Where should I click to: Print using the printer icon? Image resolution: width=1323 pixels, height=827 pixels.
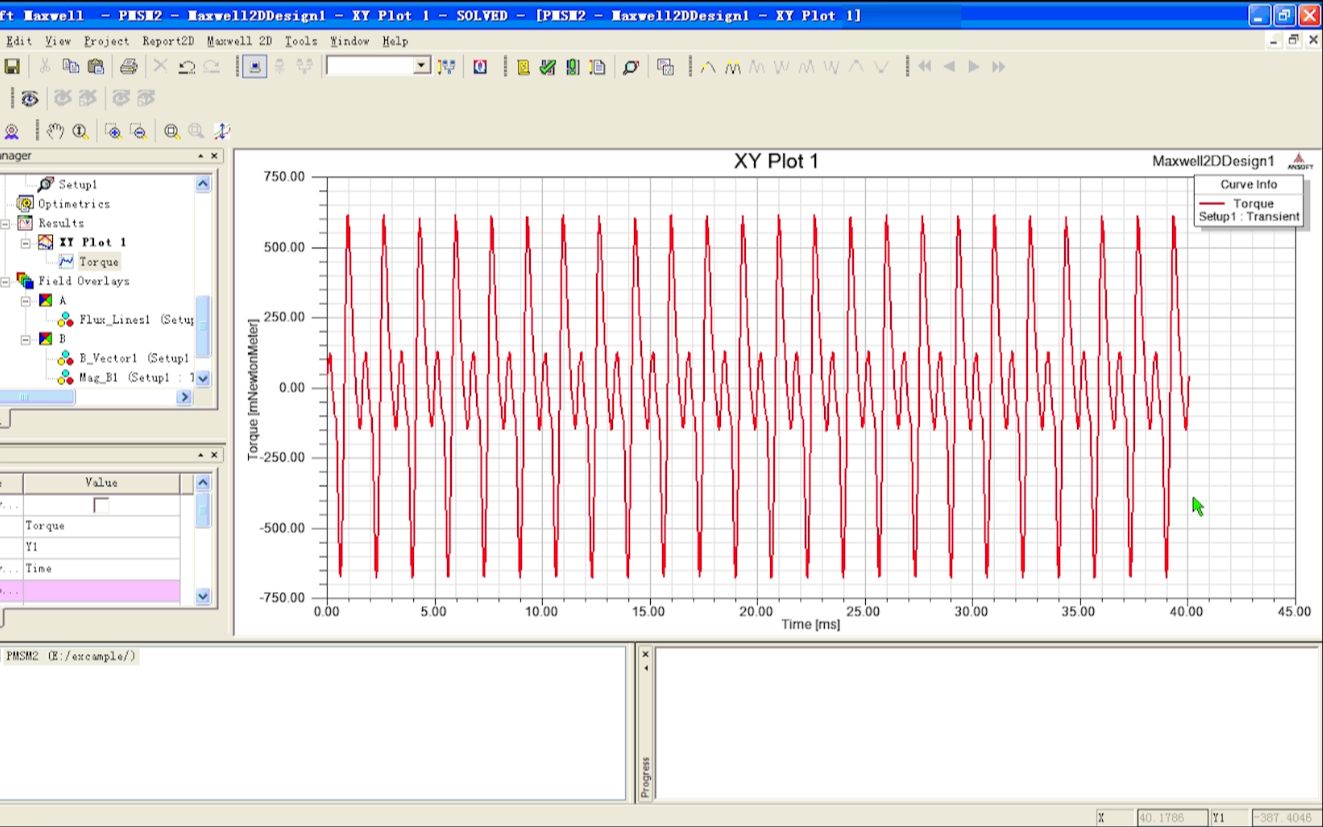[x=128, y=67]
